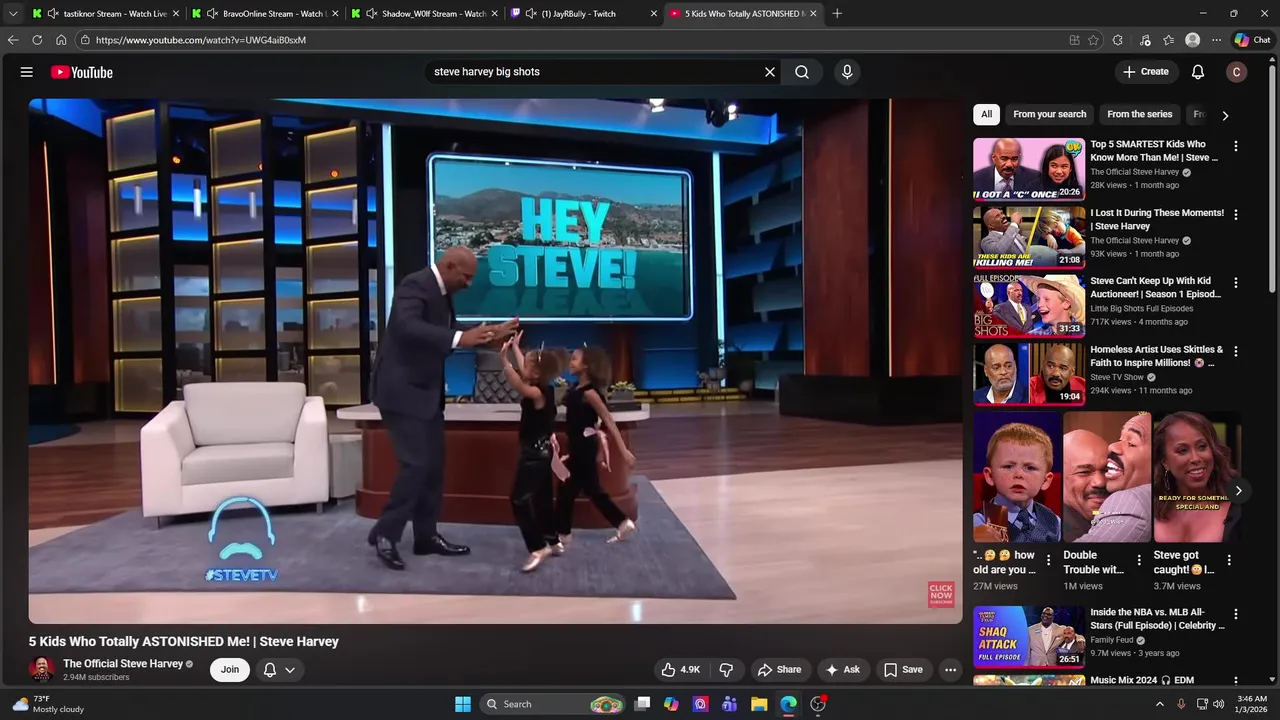Click the Ask button

tap(843, 670)
